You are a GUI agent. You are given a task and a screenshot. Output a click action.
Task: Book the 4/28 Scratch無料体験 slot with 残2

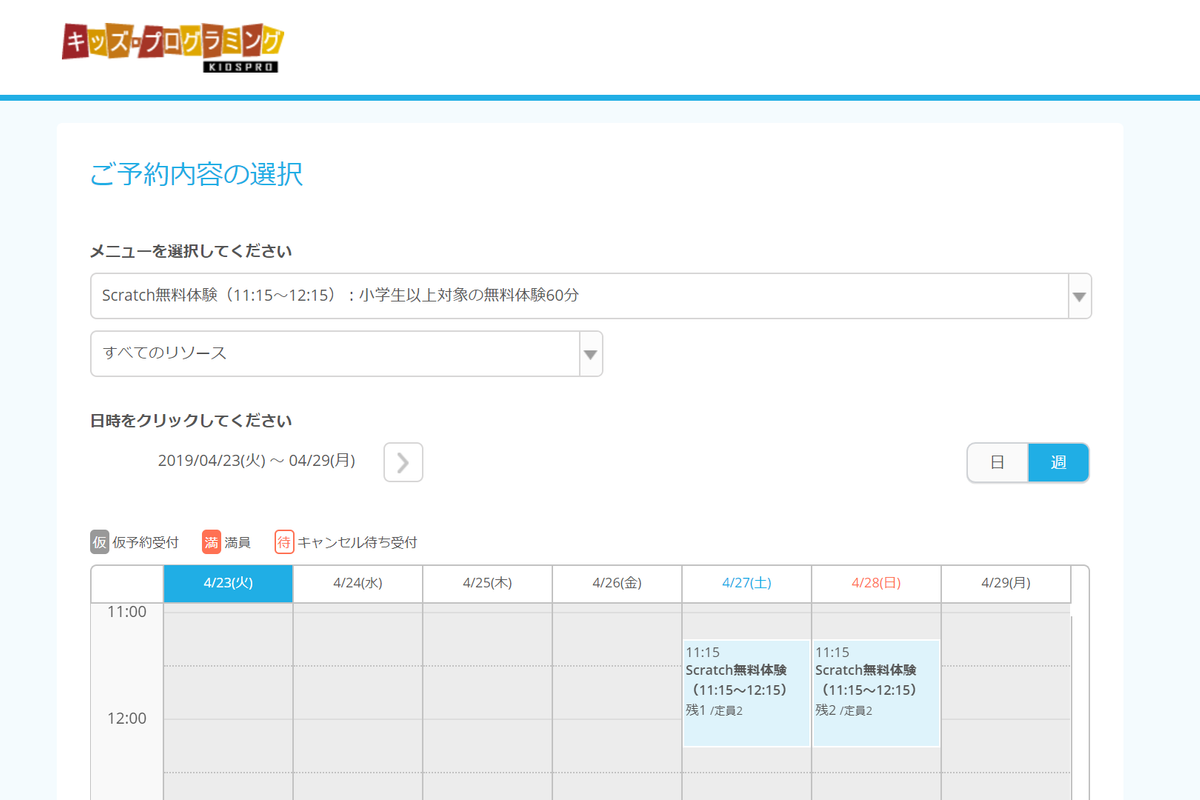click(x=876, y=693)
